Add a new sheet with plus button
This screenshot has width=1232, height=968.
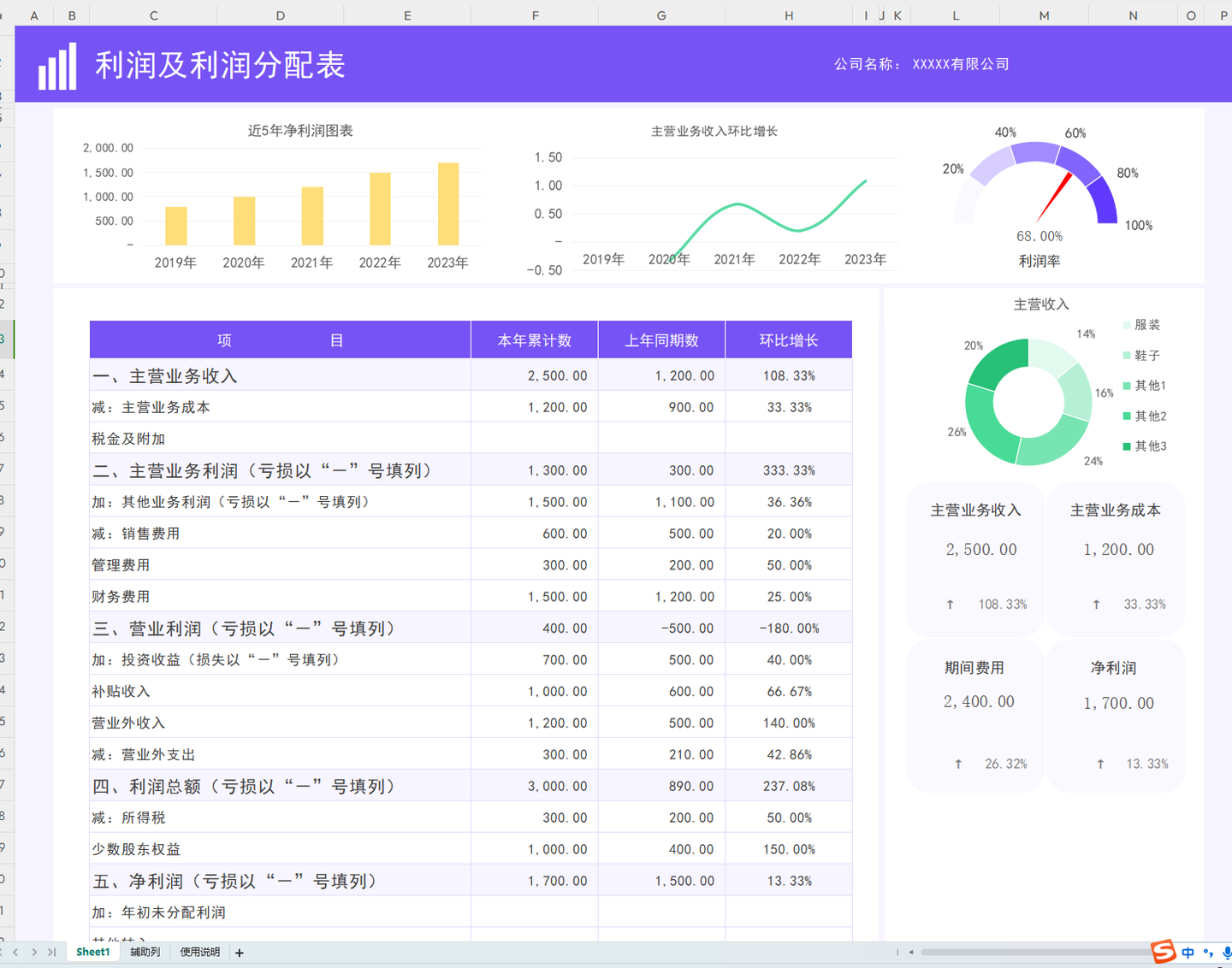tap(240, 953)
